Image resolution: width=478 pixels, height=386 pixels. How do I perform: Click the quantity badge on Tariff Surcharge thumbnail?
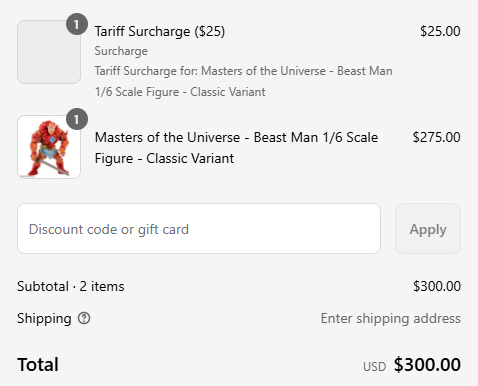click(77, 24)
